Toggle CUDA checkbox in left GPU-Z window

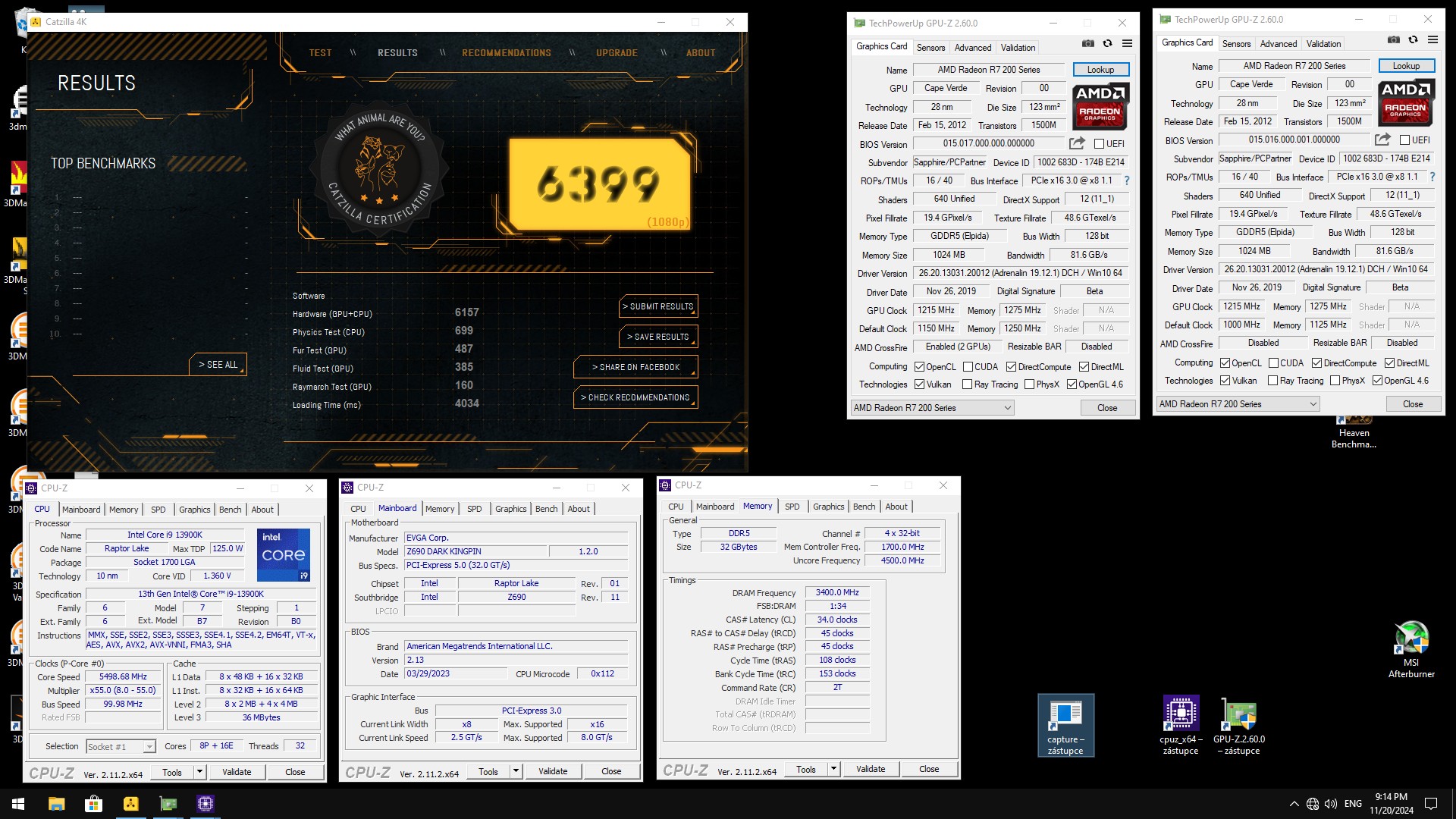[x=968, y=367]
